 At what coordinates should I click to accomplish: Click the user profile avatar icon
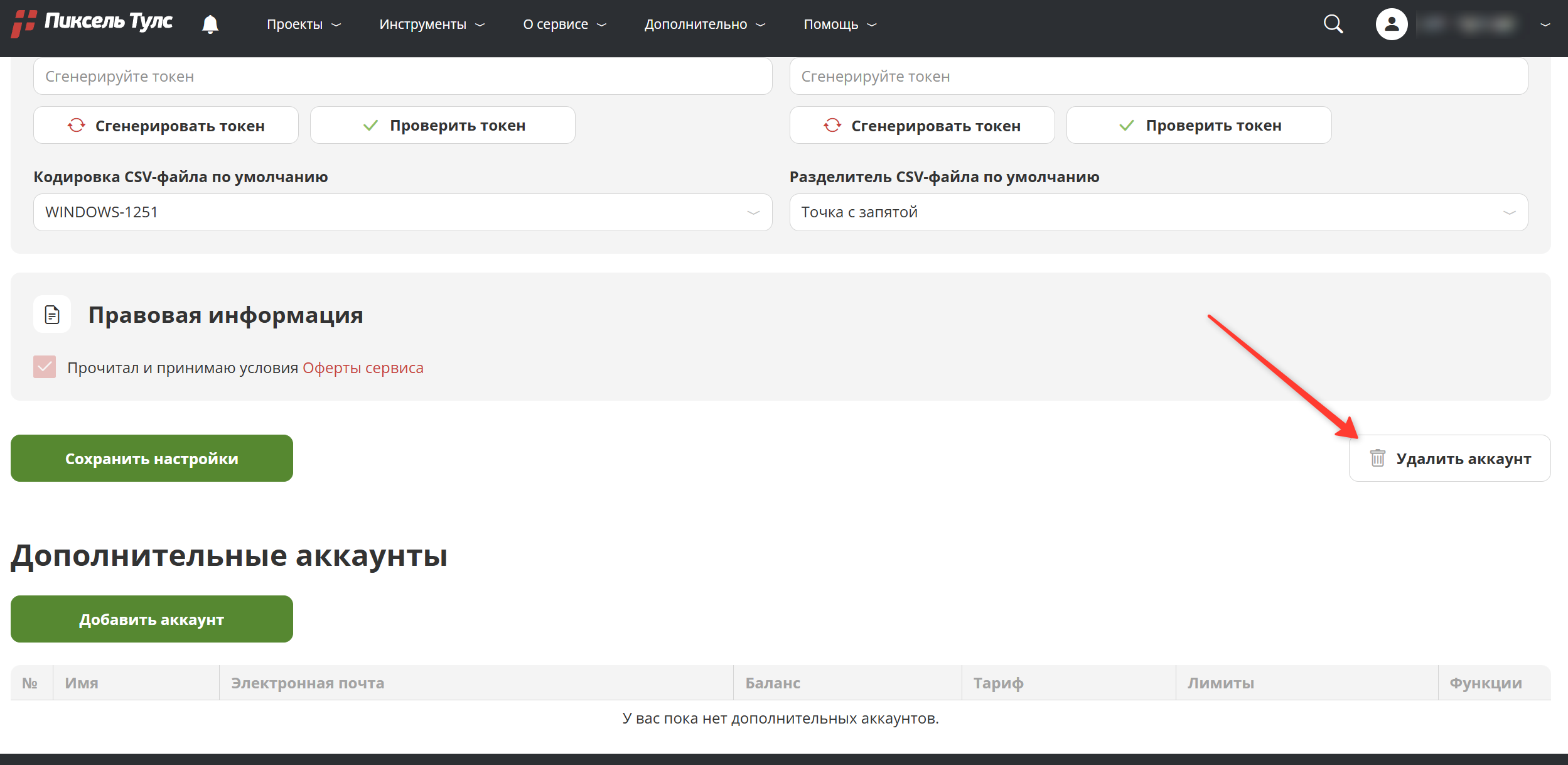pos(1391,24)
